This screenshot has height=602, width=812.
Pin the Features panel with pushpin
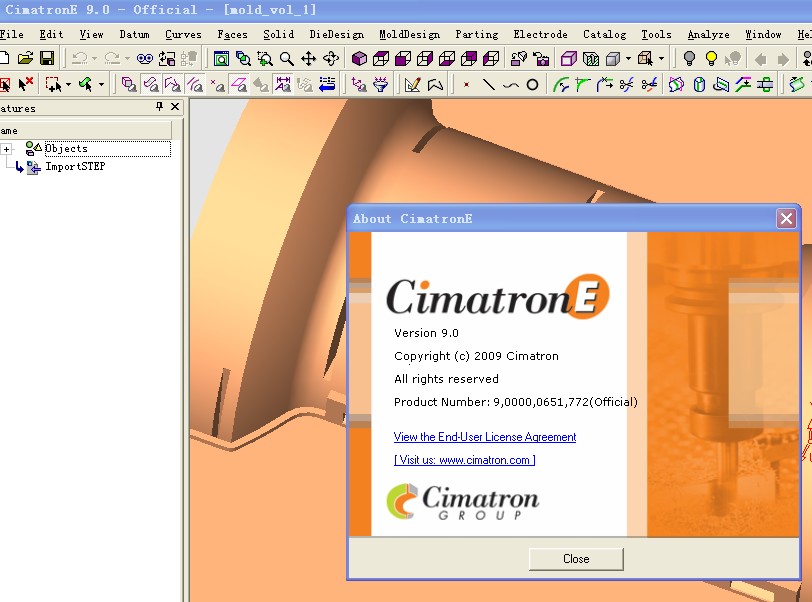click(159, 107)
